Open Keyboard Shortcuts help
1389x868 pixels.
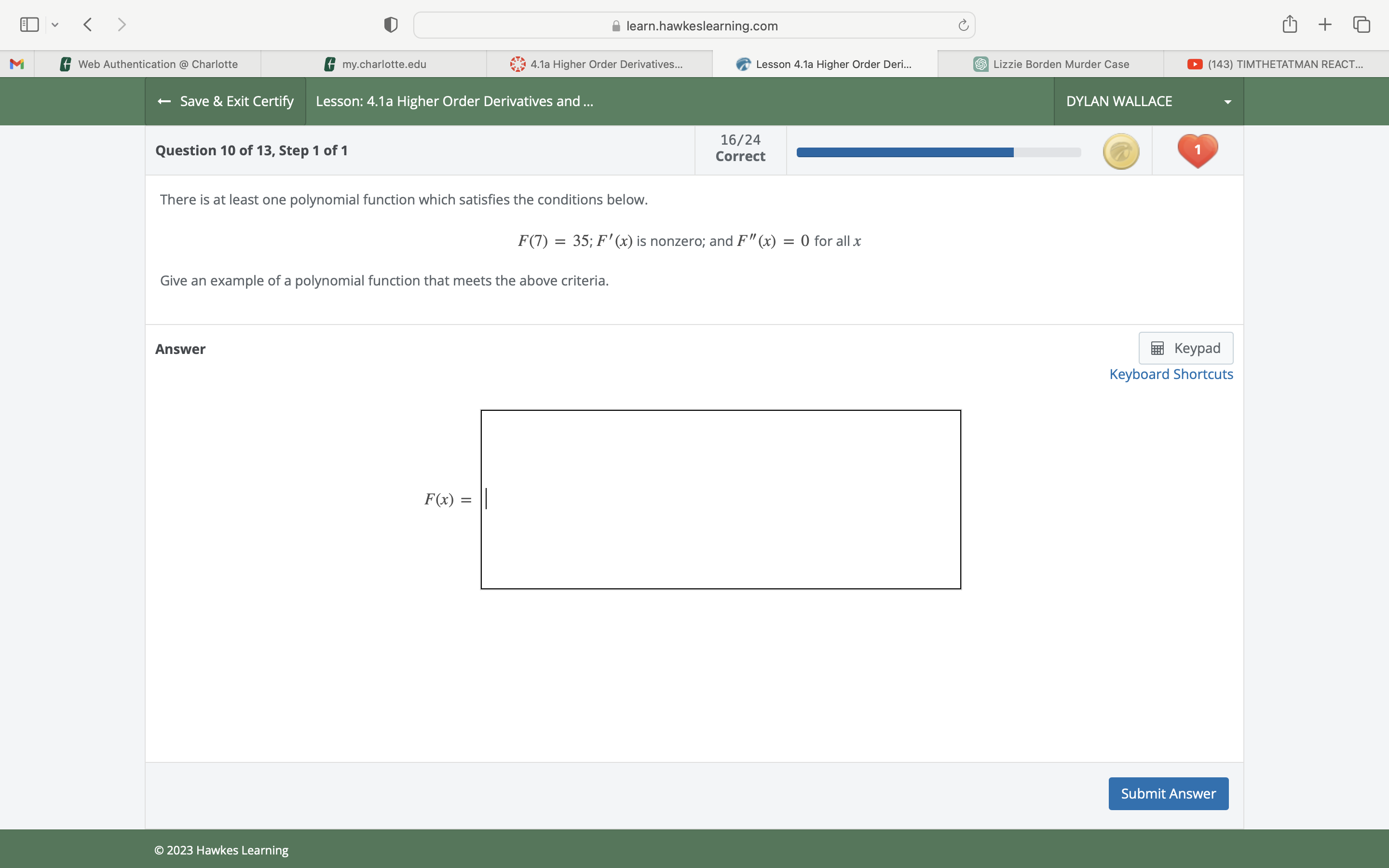1171,374
